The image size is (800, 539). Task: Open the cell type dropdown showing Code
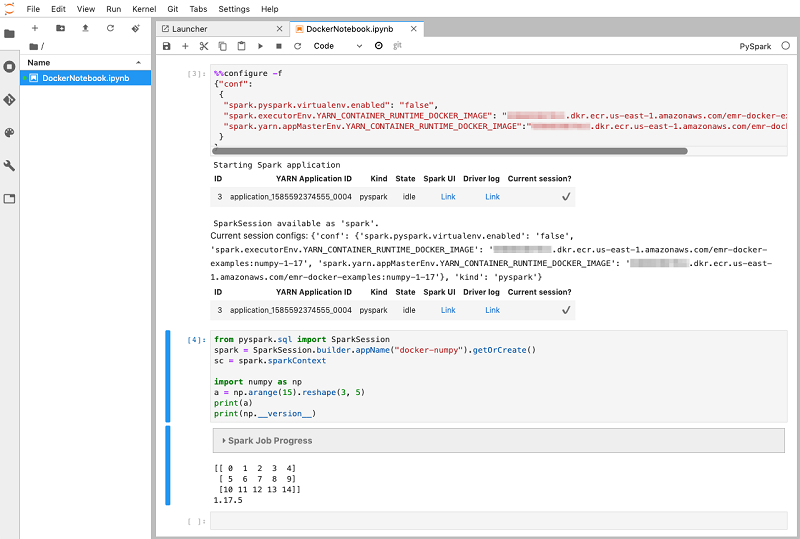tap(336, 46)
